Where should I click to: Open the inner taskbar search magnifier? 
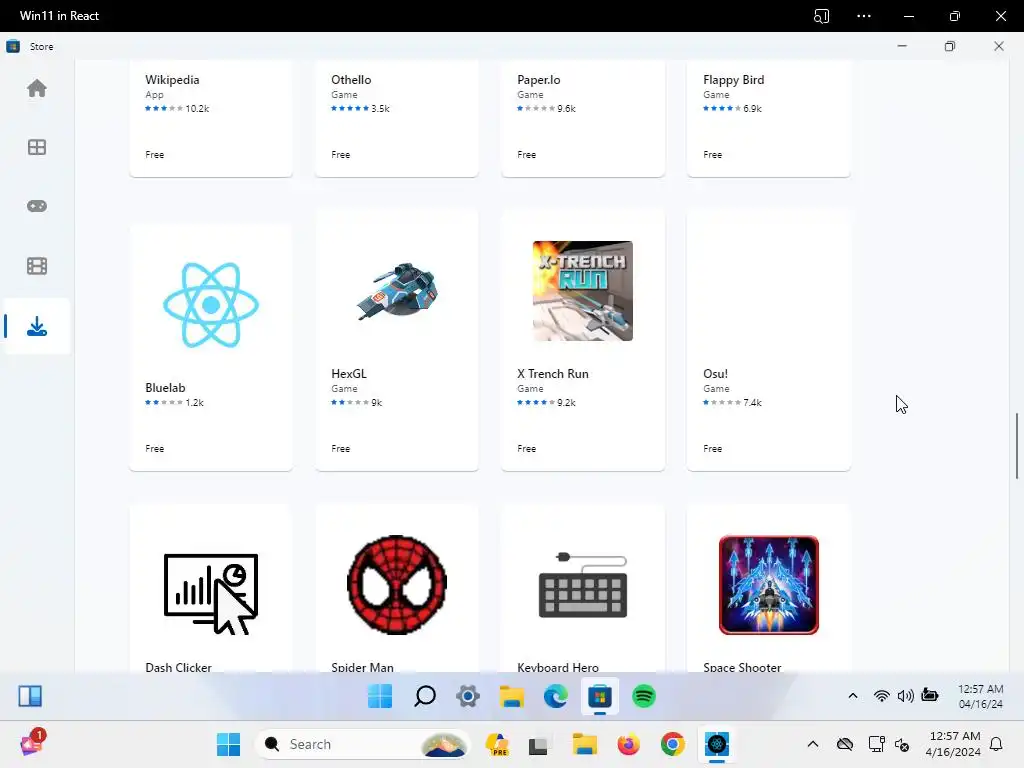(424, 696)
